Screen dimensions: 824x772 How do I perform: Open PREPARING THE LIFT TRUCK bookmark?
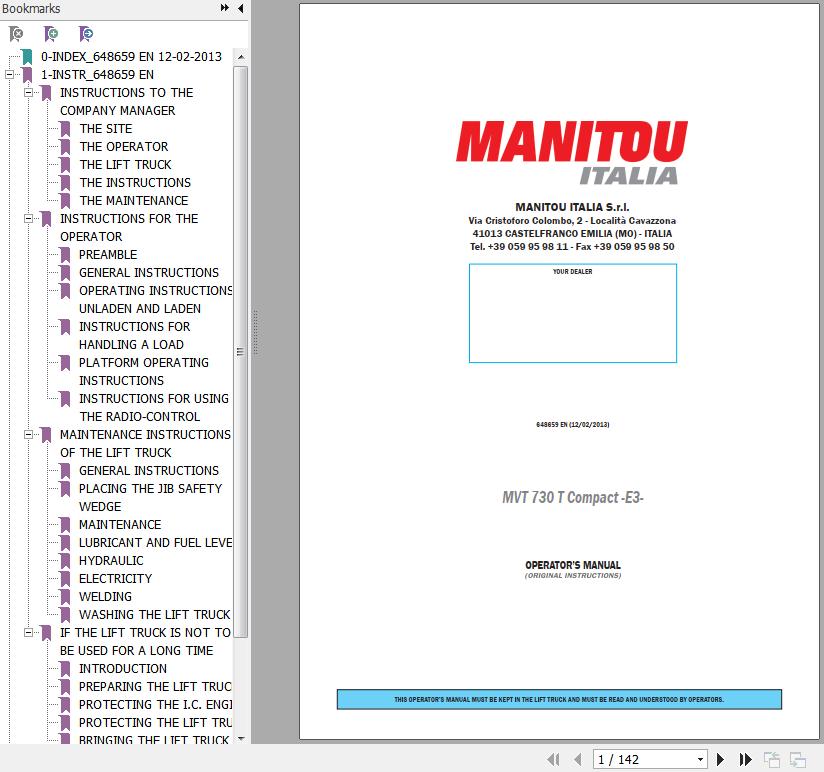tap(155, 687)
